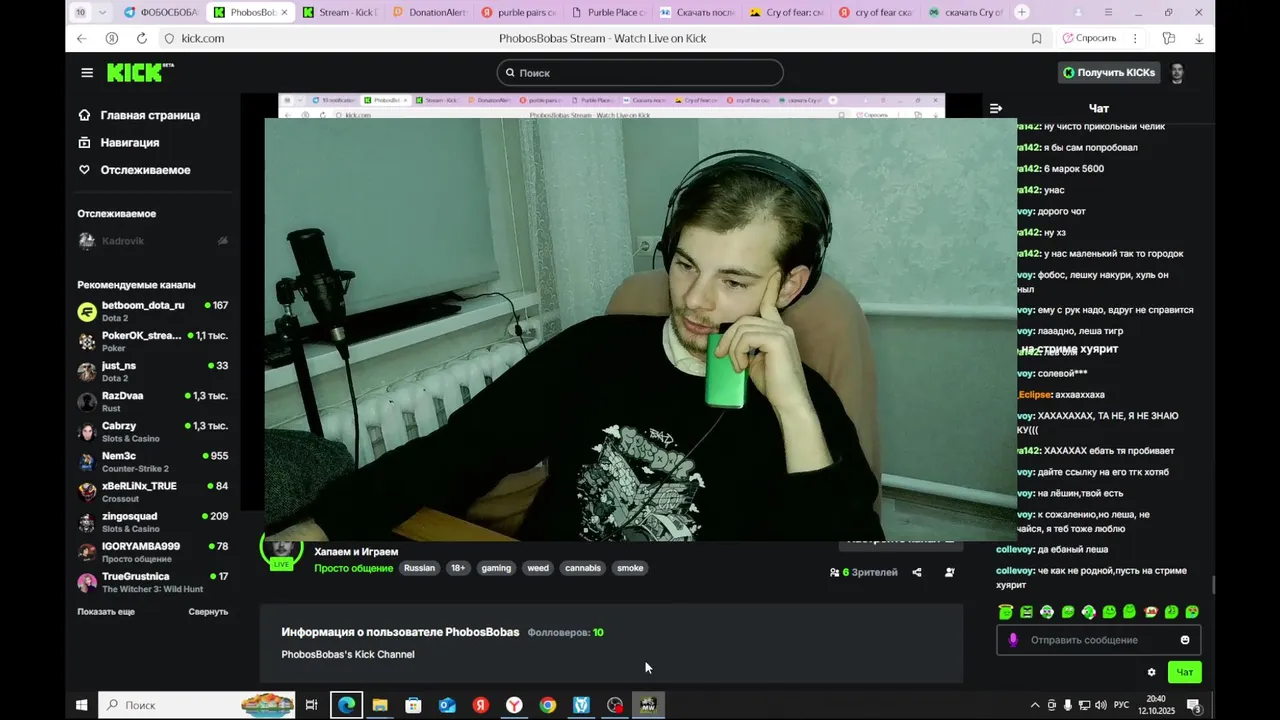Click the Получить KICKs button
The image size is (1280, 720).
coord(1109,73)
